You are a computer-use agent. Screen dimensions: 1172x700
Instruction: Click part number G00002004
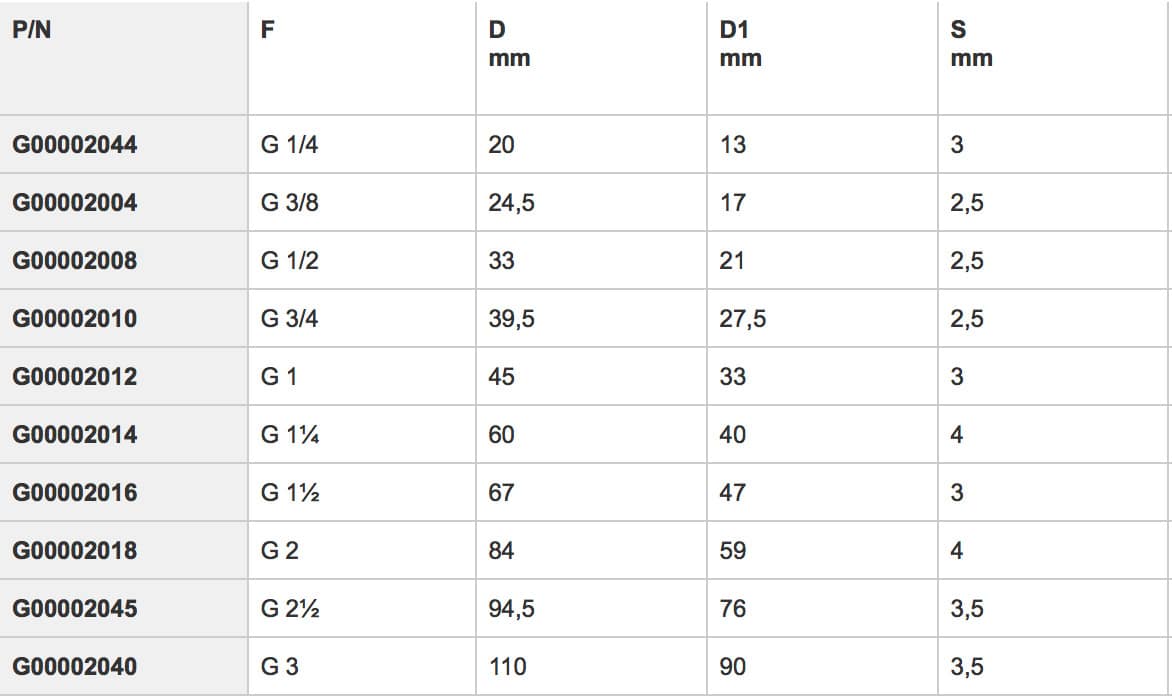click(x=75, y=202)
